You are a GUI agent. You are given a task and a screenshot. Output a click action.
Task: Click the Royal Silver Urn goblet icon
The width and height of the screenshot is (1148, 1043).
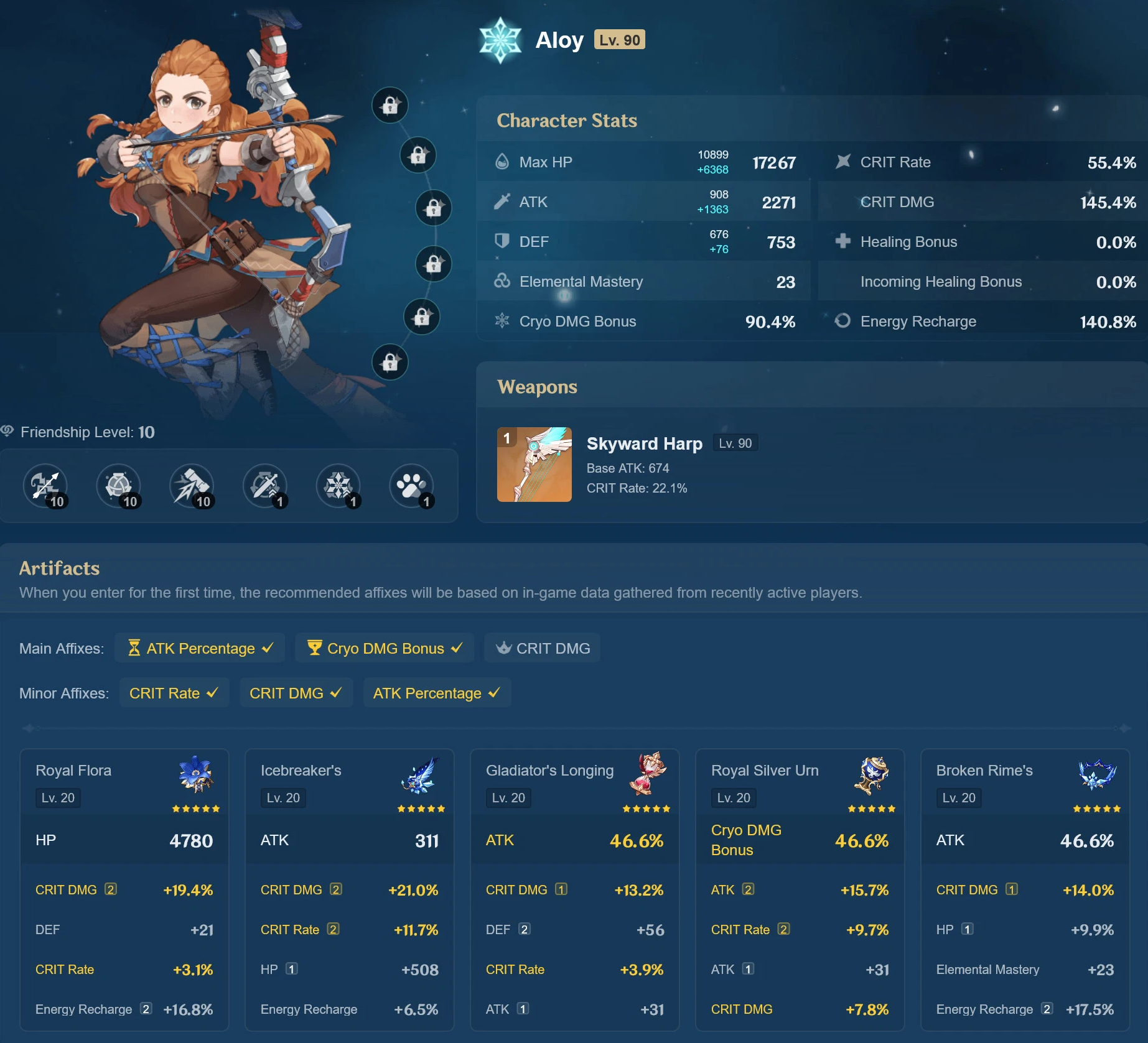point(872,775)
